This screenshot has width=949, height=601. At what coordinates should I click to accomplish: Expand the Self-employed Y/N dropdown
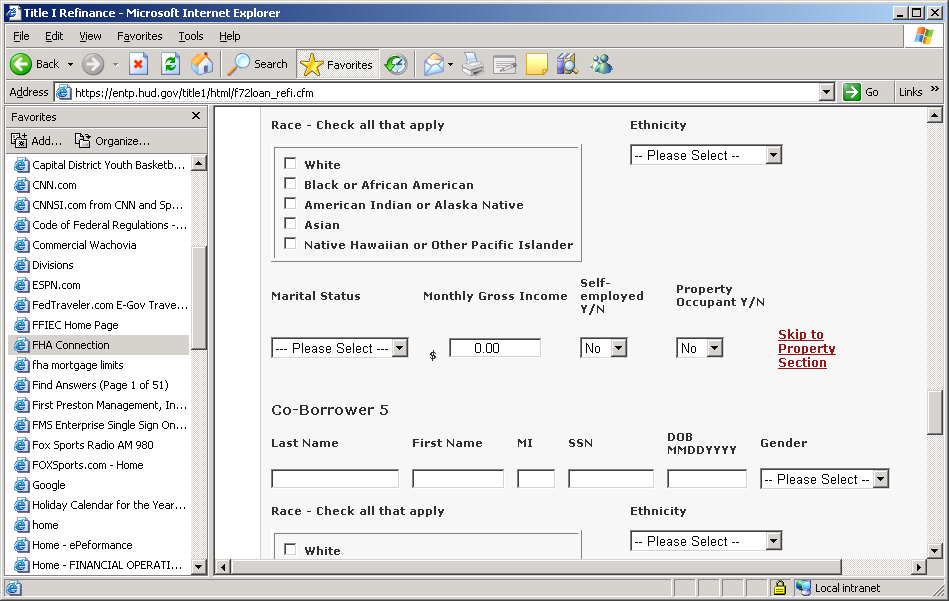click(x=603, y=348)
